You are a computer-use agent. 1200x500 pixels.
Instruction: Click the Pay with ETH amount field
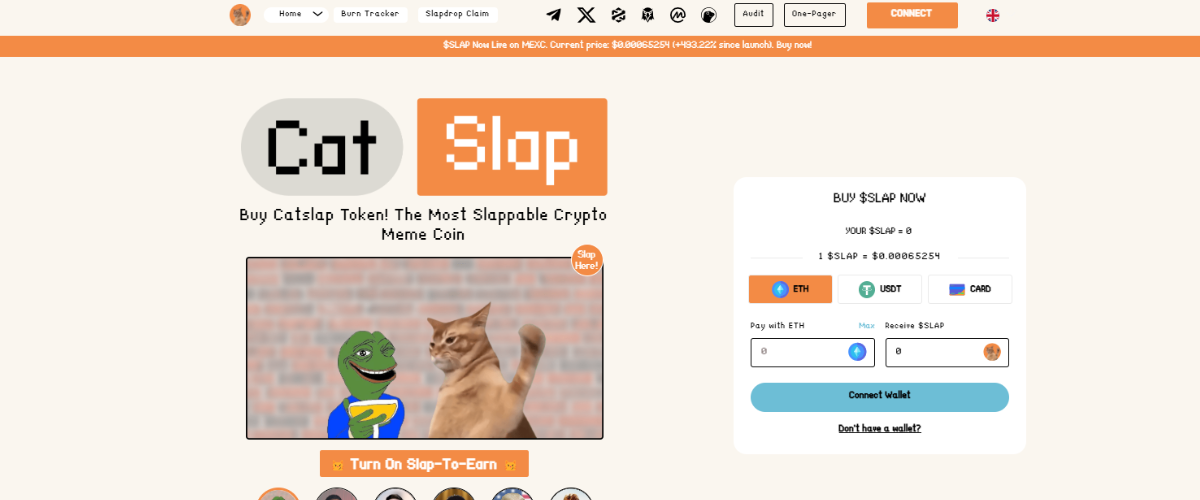click(812, 352)
